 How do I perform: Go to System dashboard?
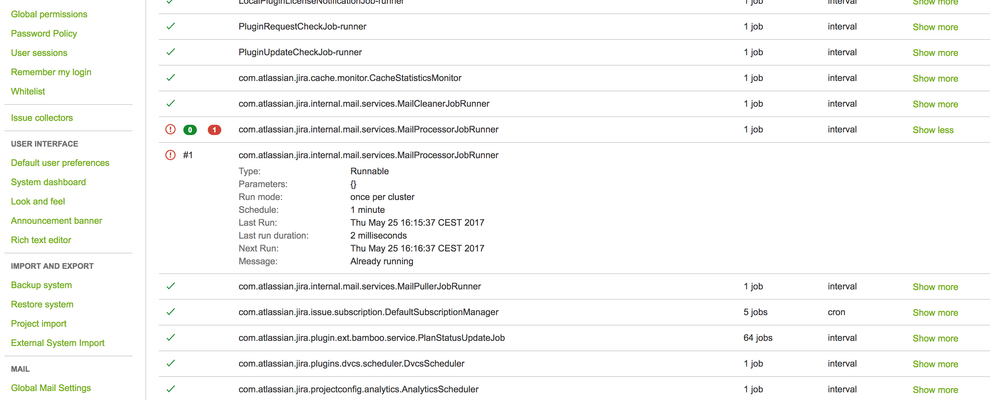click(x=48, y=182)
